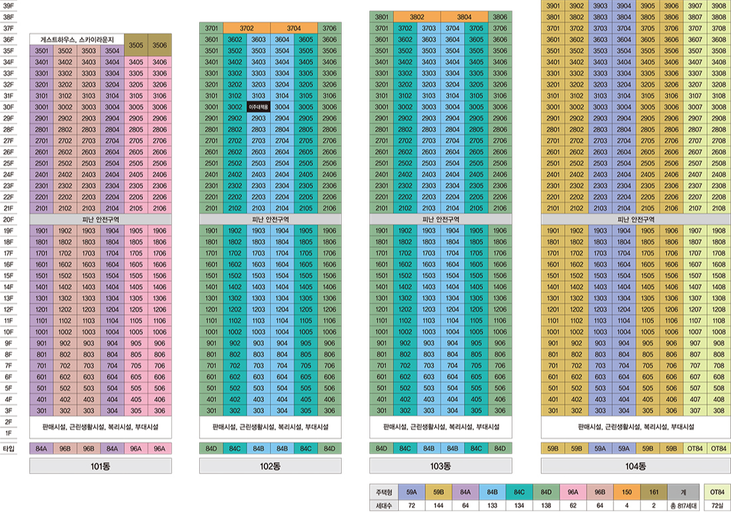Click the 101동 building label

point(100,466)
